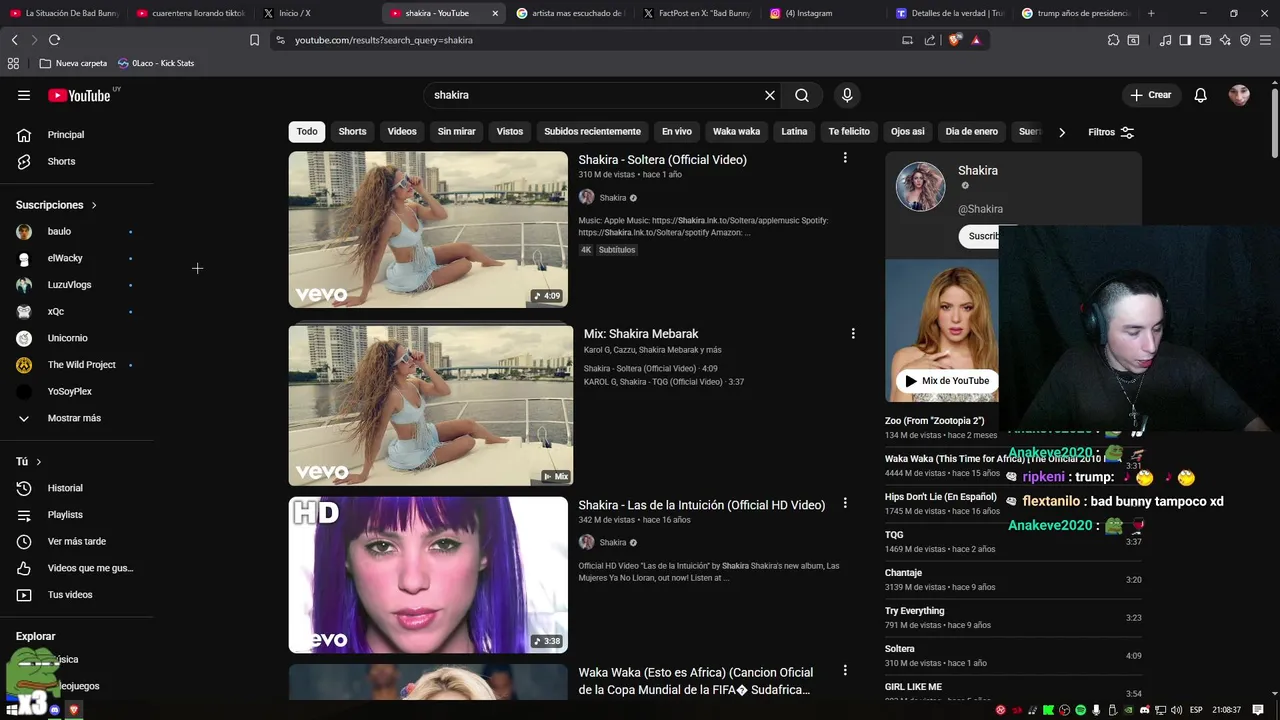Select the Waka waka chip
This screenshot has height=720, width=1280.
coord(736,131)
